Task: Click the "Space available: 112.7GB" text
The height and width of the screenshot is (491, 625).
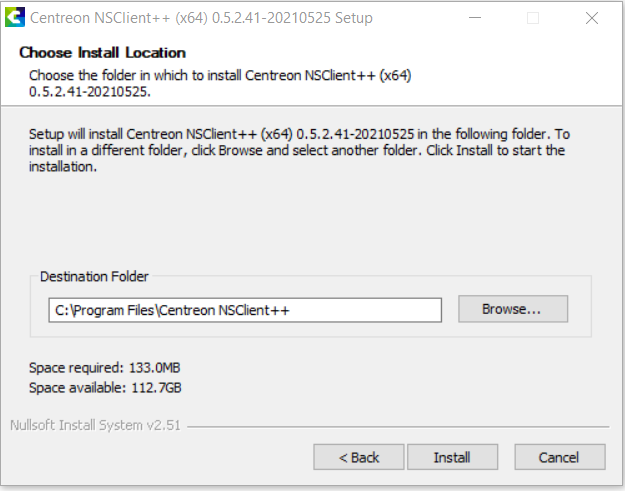Action: pyautogui.click(x=105, y=388)
